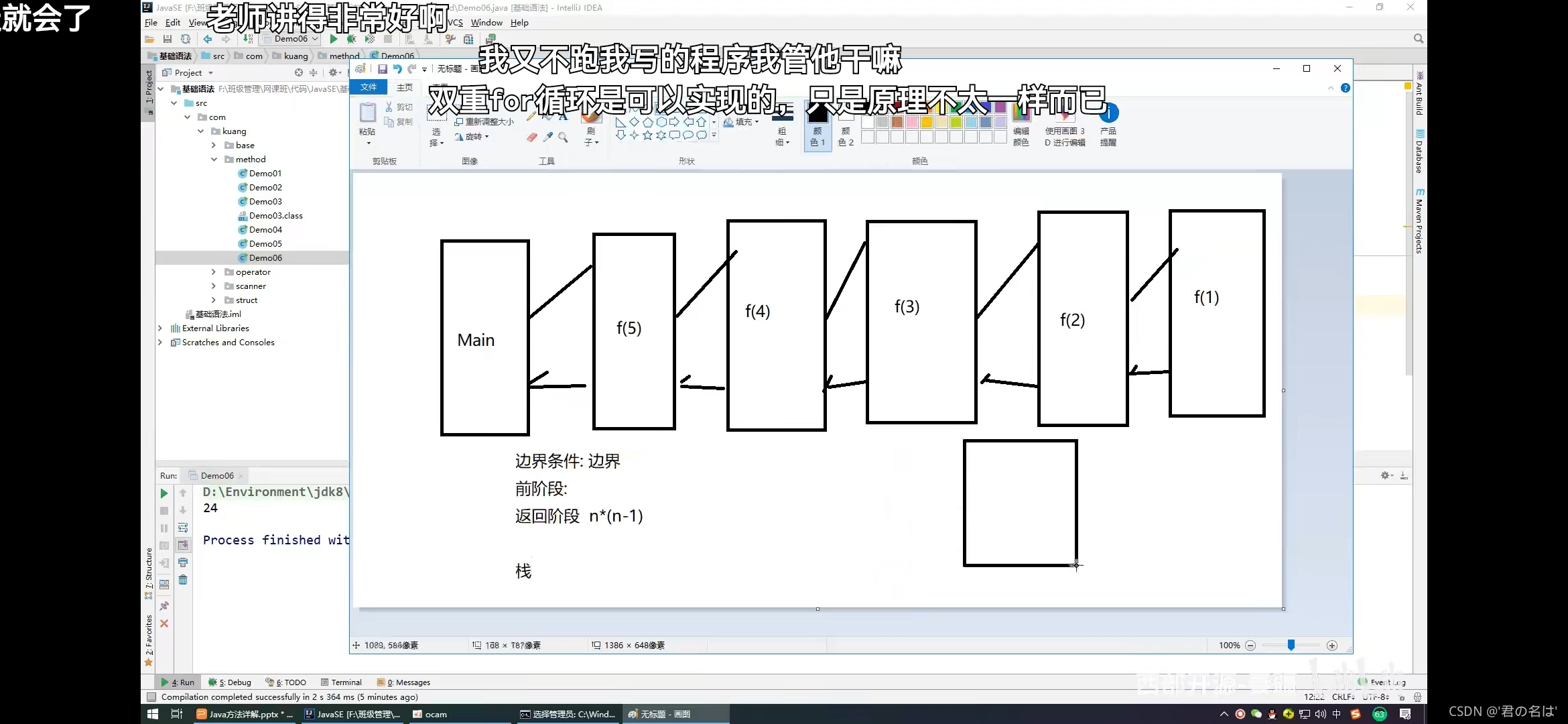This screenshot has width=1568, height=724.
Task: Switch to Java方法详解.pptx on taskbar
Action: 245,715
